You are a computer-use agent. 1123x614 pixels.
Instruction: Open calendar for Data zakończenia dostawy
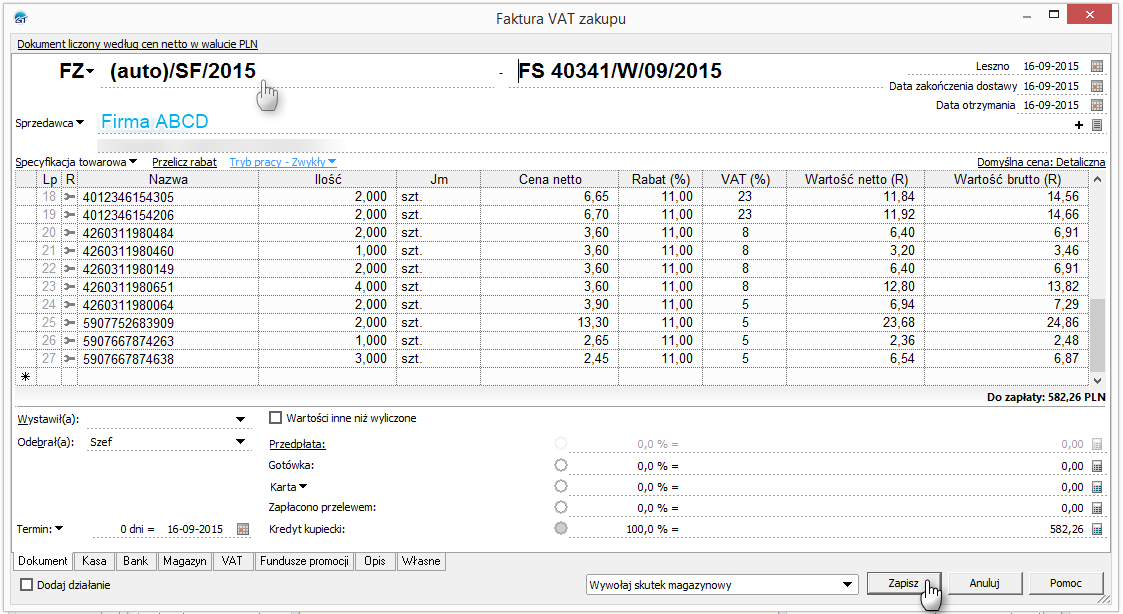[1097, 86]
